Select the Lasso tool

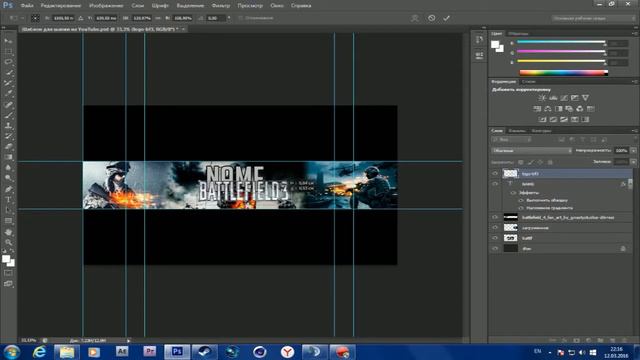point(8,62)
